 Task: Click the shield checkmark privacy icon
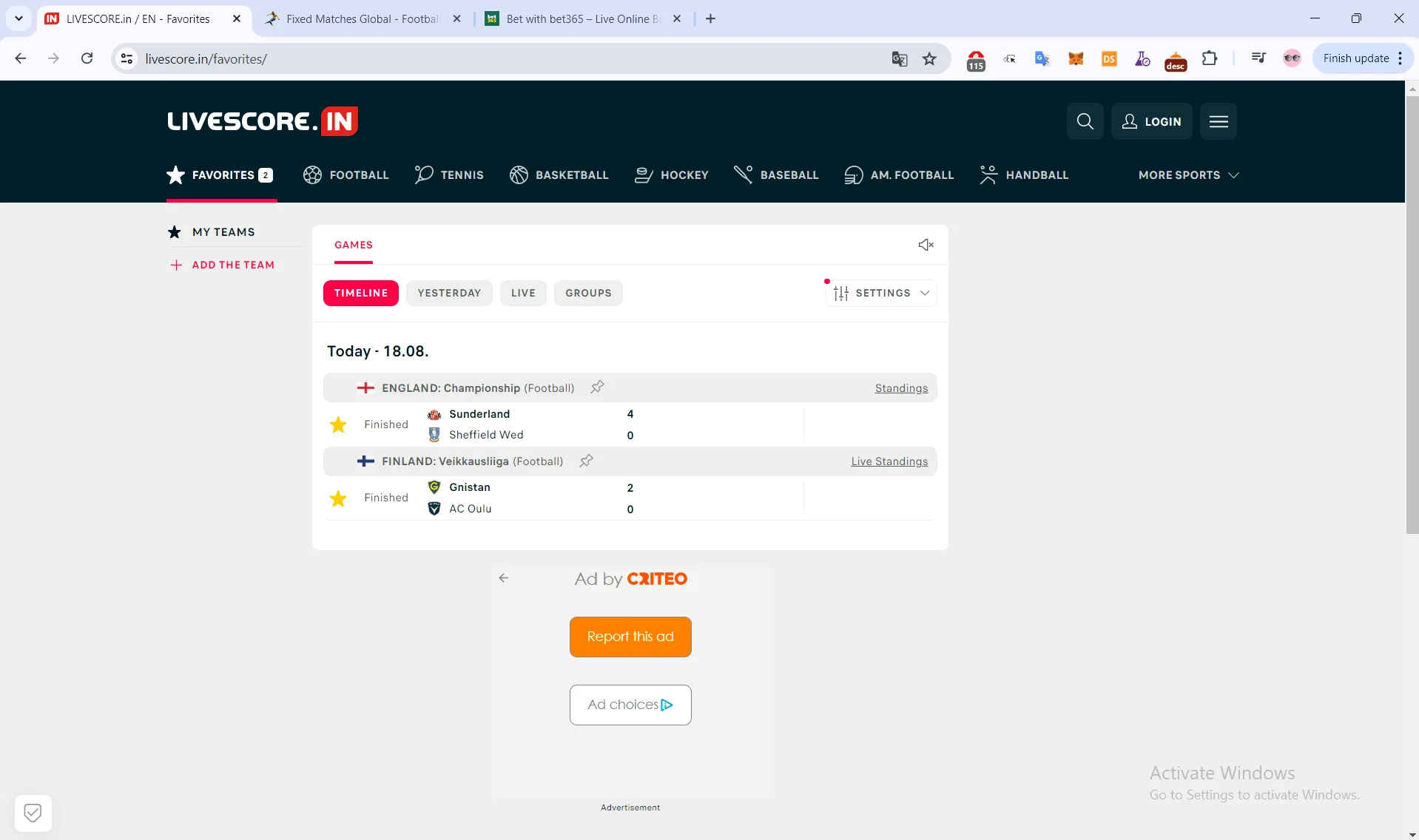click(33, 813)
